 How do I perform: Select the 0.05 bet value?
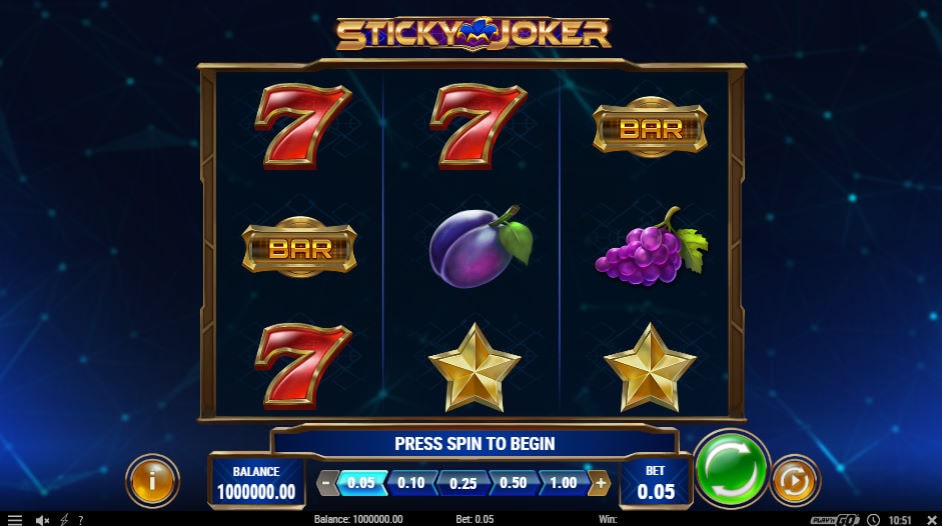[x=361, y=483]
